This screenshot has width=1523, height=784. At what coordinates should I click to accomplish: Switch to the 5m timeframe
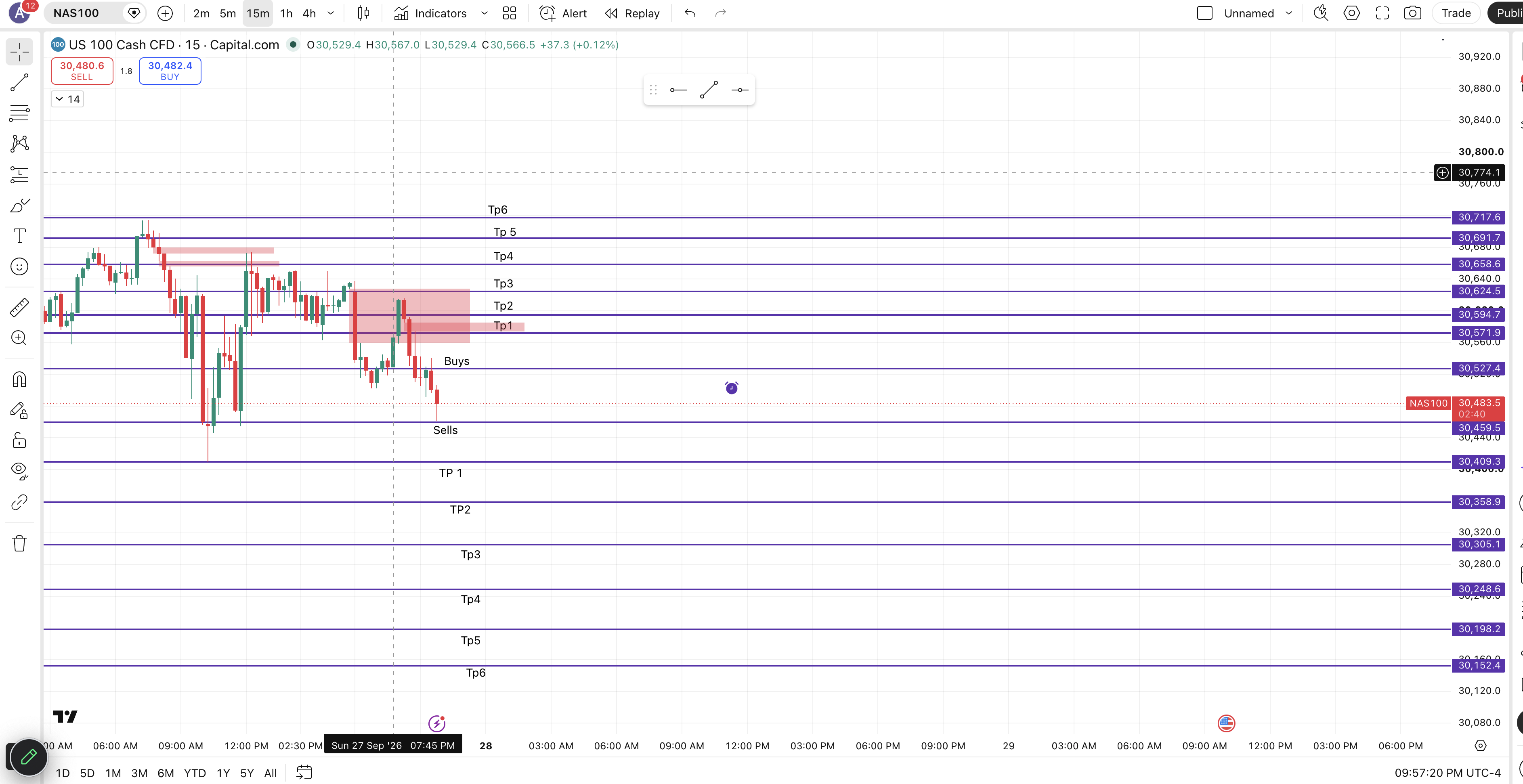(228, 13)
